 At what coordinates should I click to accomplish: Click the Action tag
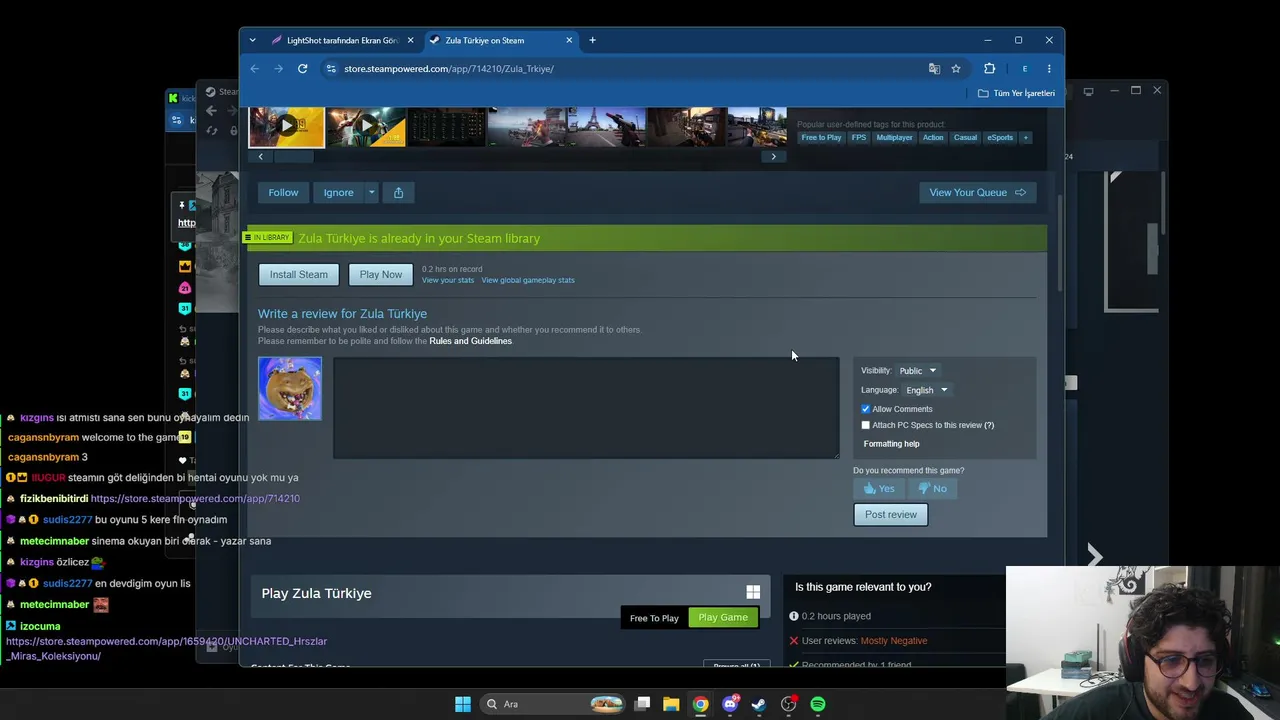pos(933,137)
